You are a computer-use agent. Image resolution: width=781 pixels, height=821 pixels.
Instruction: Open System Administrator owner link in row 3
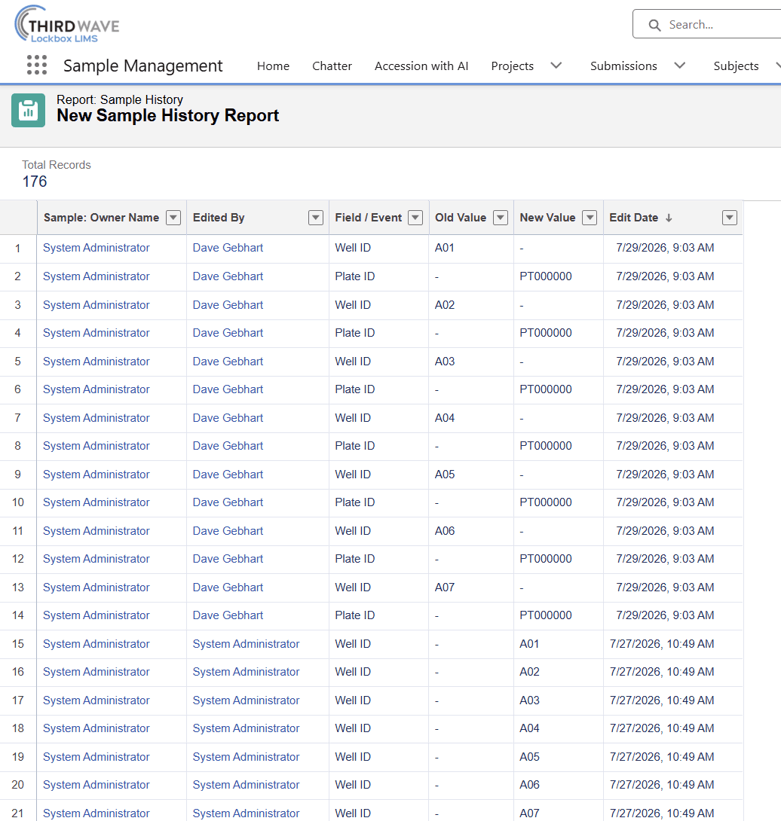[x=96, y=305]
